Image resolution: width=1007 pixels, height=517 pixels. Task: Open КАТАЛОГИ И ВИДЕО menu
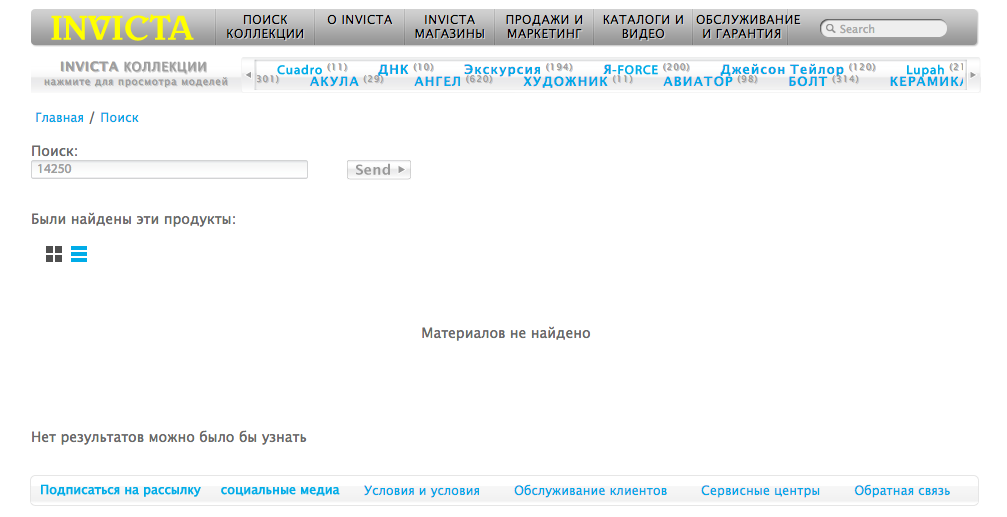pyautogui.click(x=643, y=27)
